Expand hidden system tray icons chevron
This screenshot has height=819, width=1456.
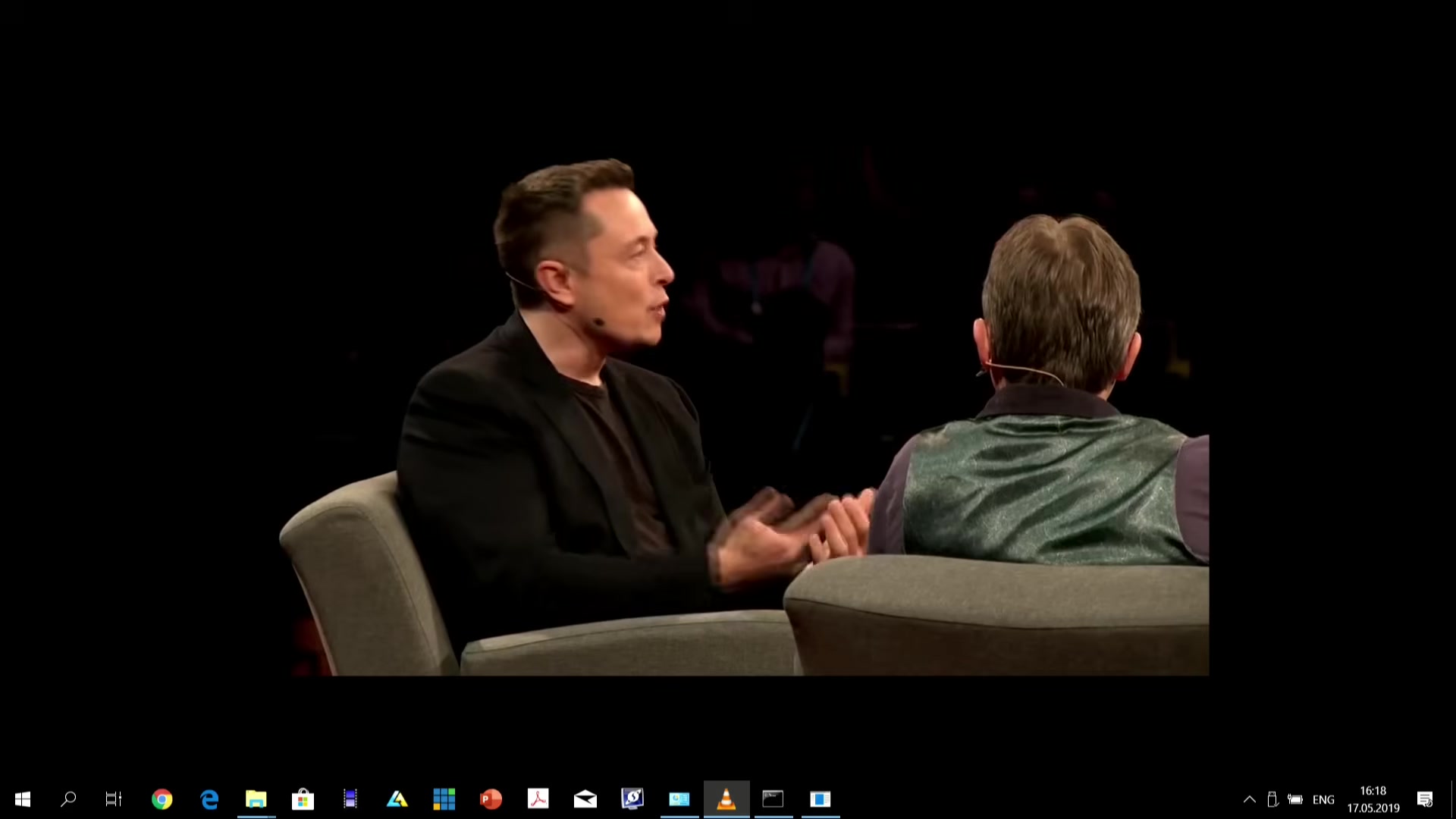click(x=1250, y=799)
